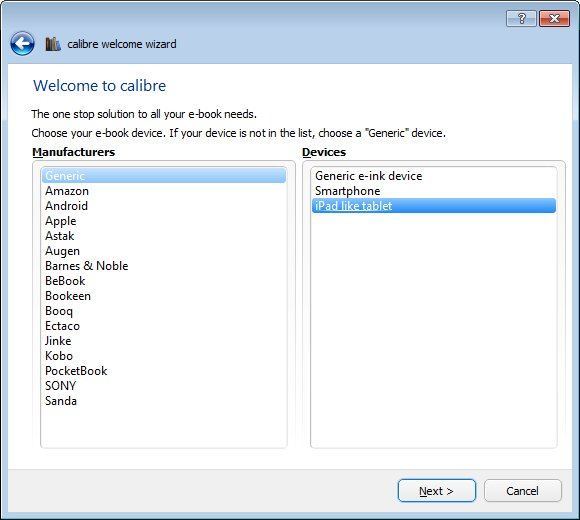Image resolution: width=580 pixels, height=520 pixels.
Task: Click the blue back arrow button
Action: pyautogui.click(x=22, y=43)
